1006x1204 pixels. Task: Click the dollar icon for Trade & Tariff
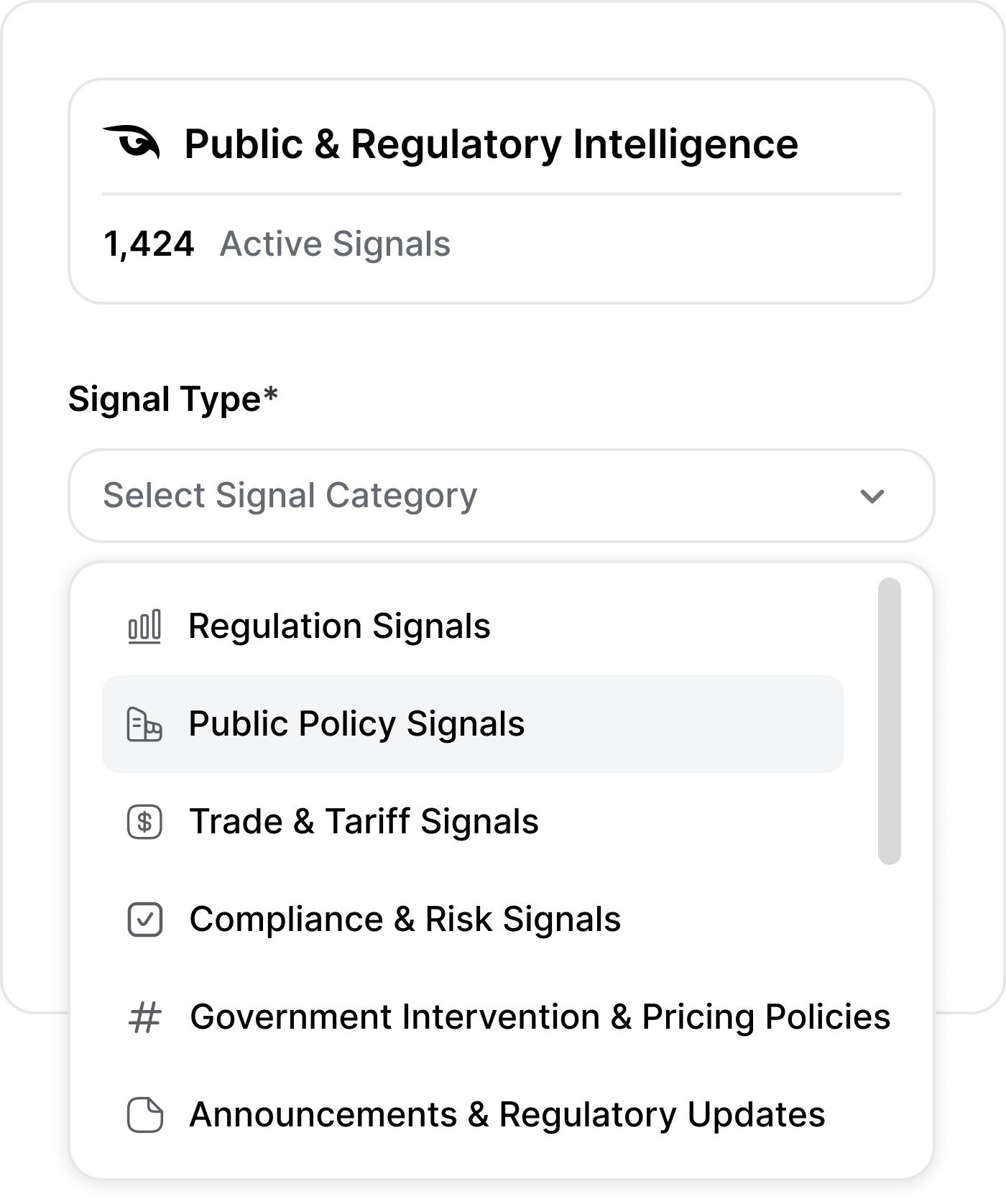[144, 822]
